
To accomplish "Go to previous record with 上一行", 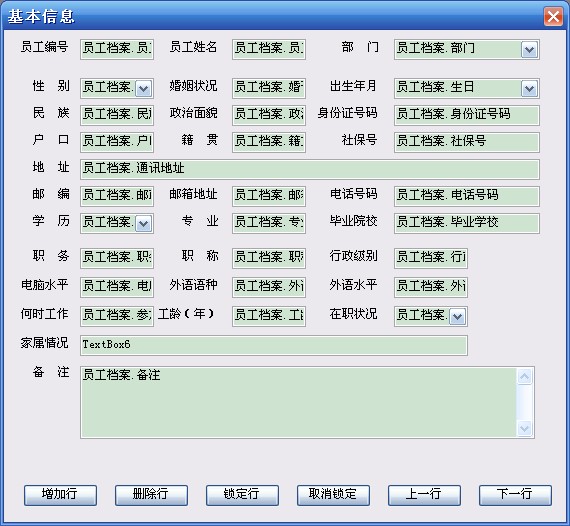I will (x=424, y=495).
